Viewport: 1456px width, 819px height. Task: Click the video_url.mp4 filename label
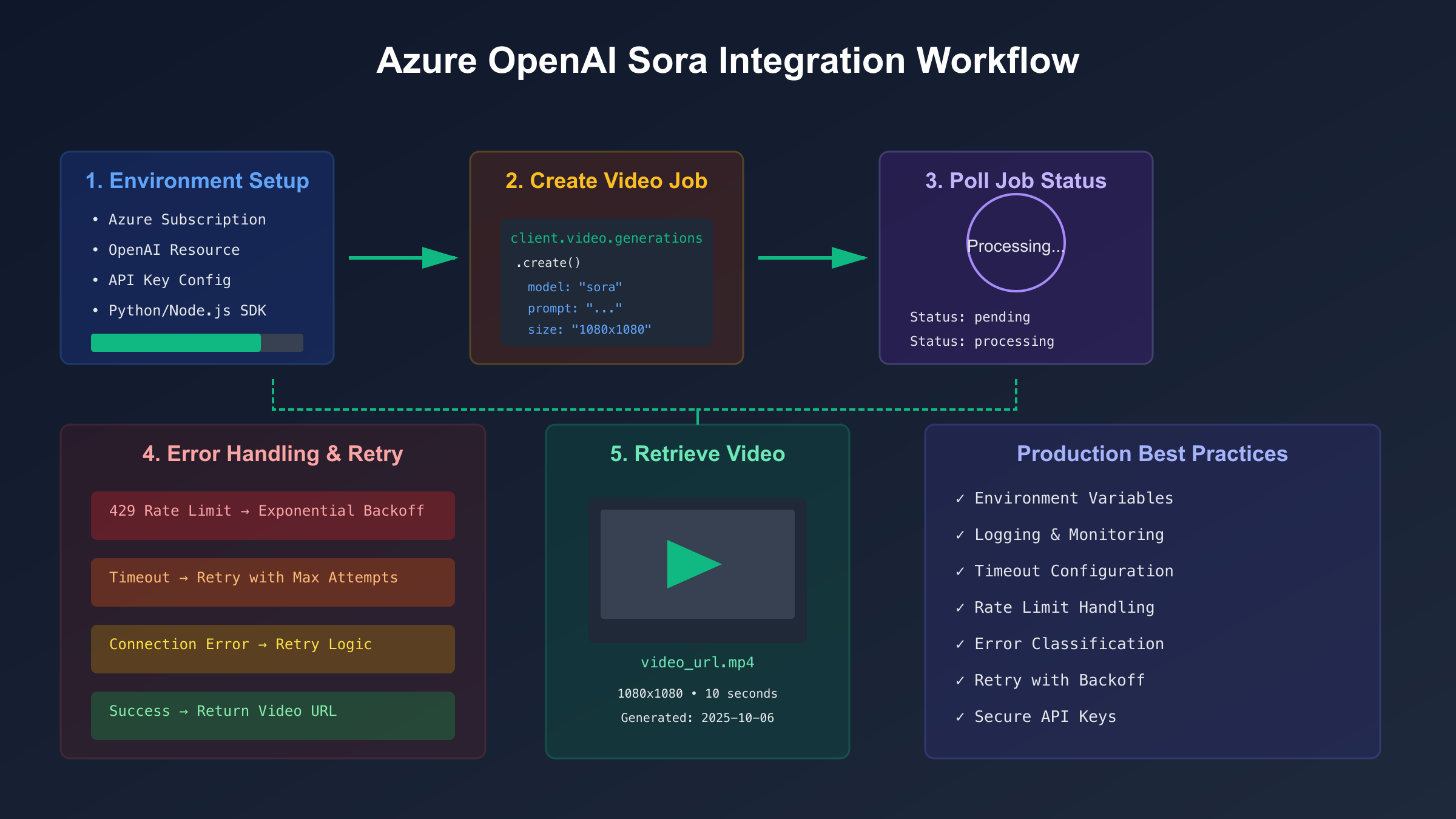(697, 662)
